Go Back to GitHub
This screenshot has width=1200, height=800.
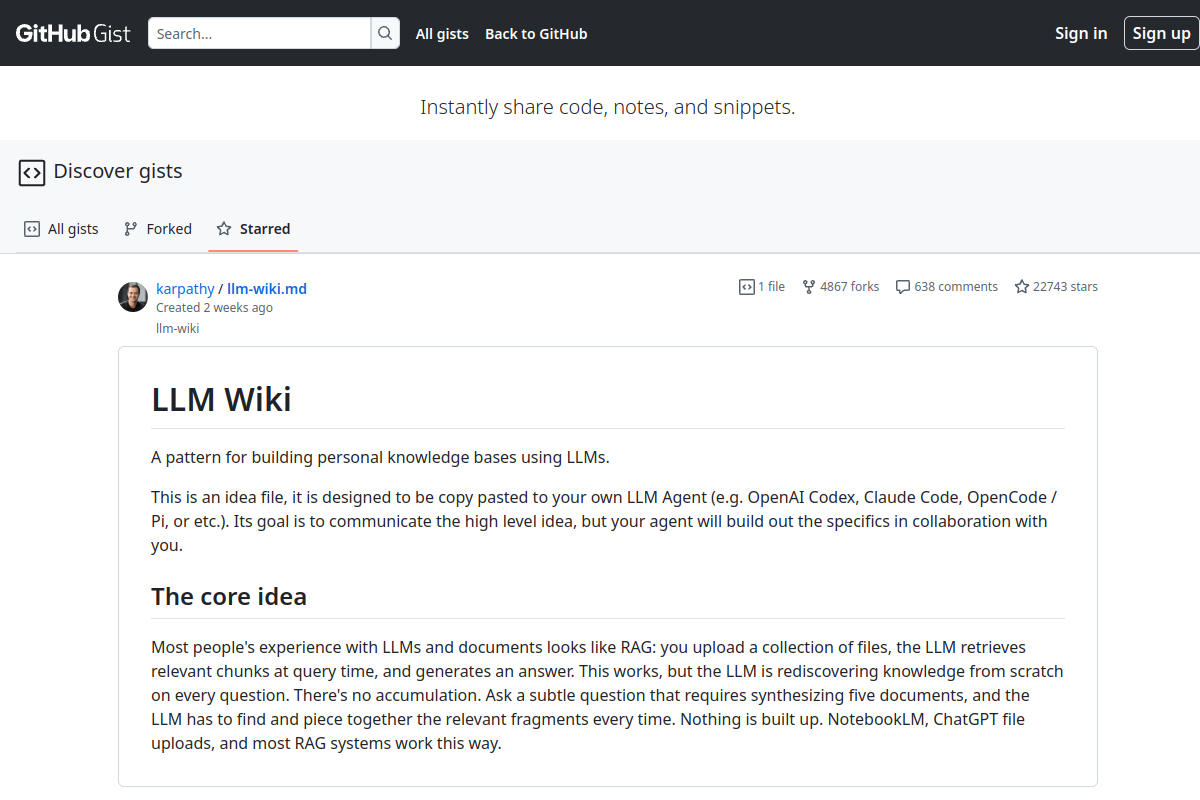pos(536,34)
